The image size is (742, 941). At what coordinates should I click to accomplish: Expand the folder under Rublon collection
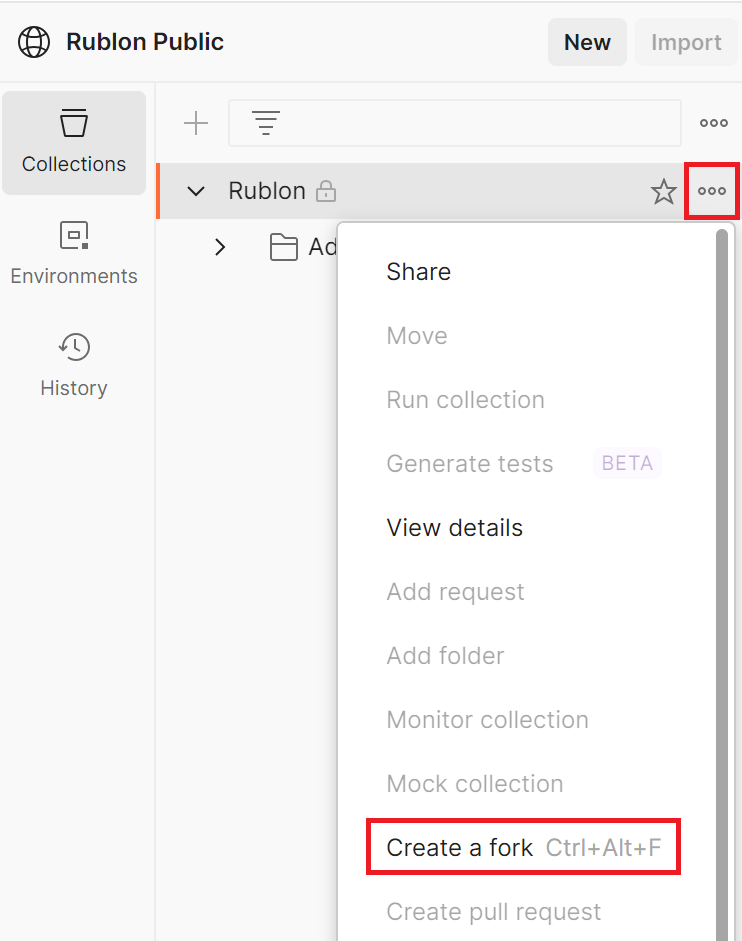[x=221, y=247]
